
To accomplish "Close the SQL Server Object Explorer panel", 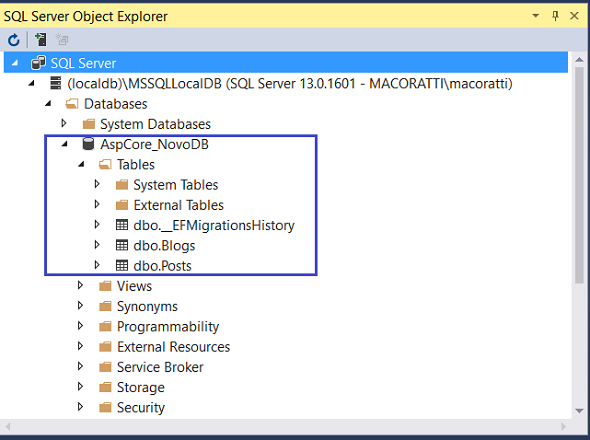I will pyautogui.click(x=574, y=16).
